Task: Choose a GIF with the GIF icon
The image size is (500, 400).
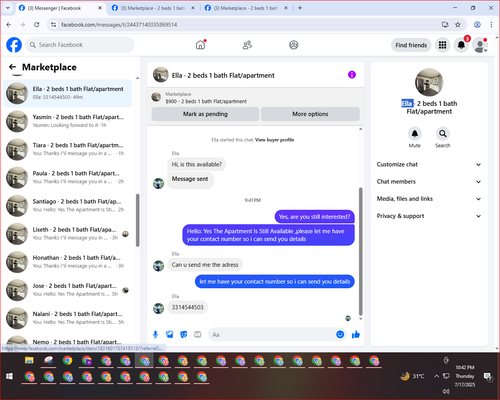Action: (x=198, y=334)
